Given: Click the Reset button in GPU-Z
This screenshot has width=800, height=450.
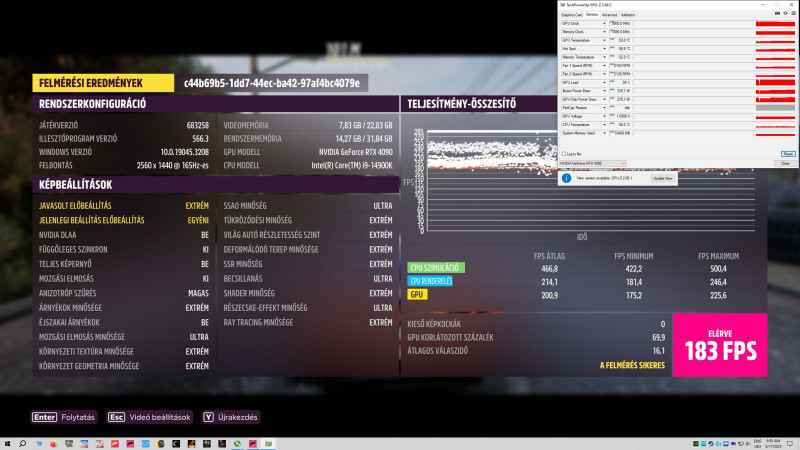Looking at the screenshot, I should click(788, 154).
